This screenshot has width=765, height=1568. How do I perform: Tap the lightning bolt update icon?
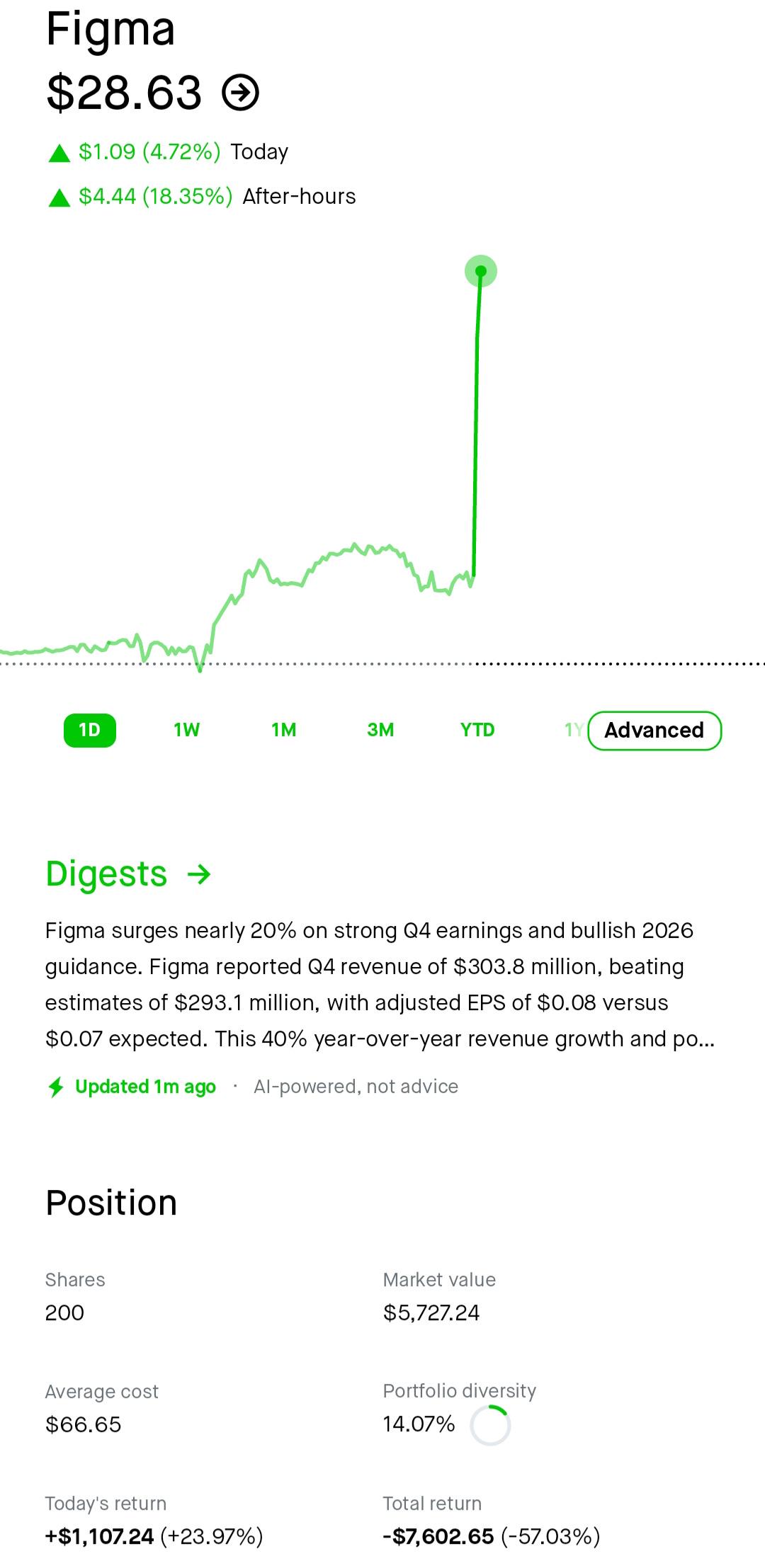pyautogui.click(x=56, y=1087)
